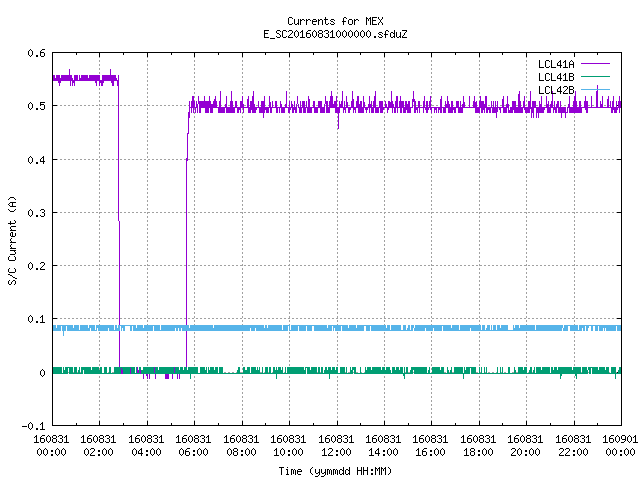Screen dimensions: 640x480
Task: Click the x-axis tick 160831 20:00
Action: pyautogui.click(x=525, y=446)
